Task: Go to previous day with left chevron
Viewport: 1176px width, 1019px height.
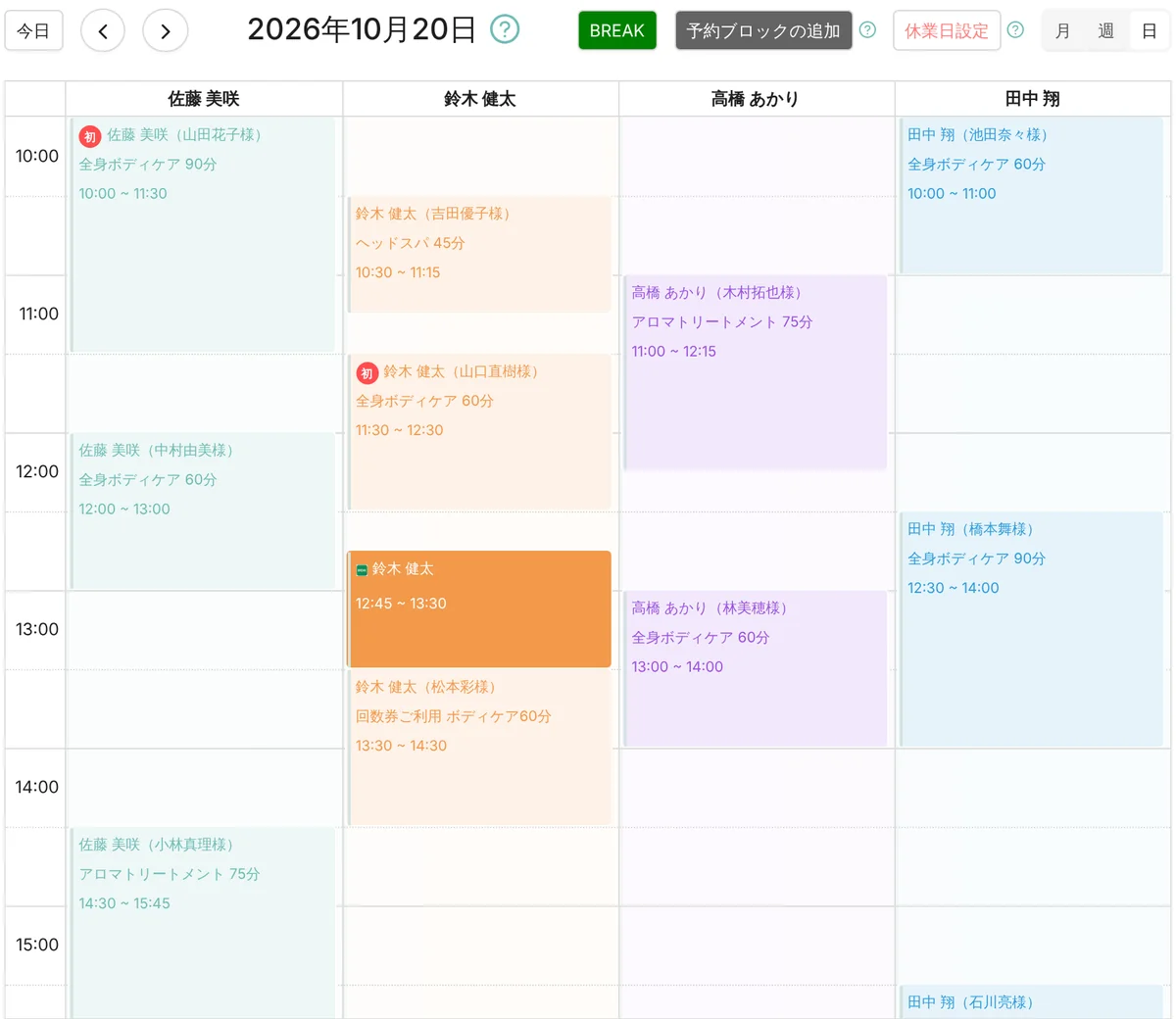Action: coord(103,31)
